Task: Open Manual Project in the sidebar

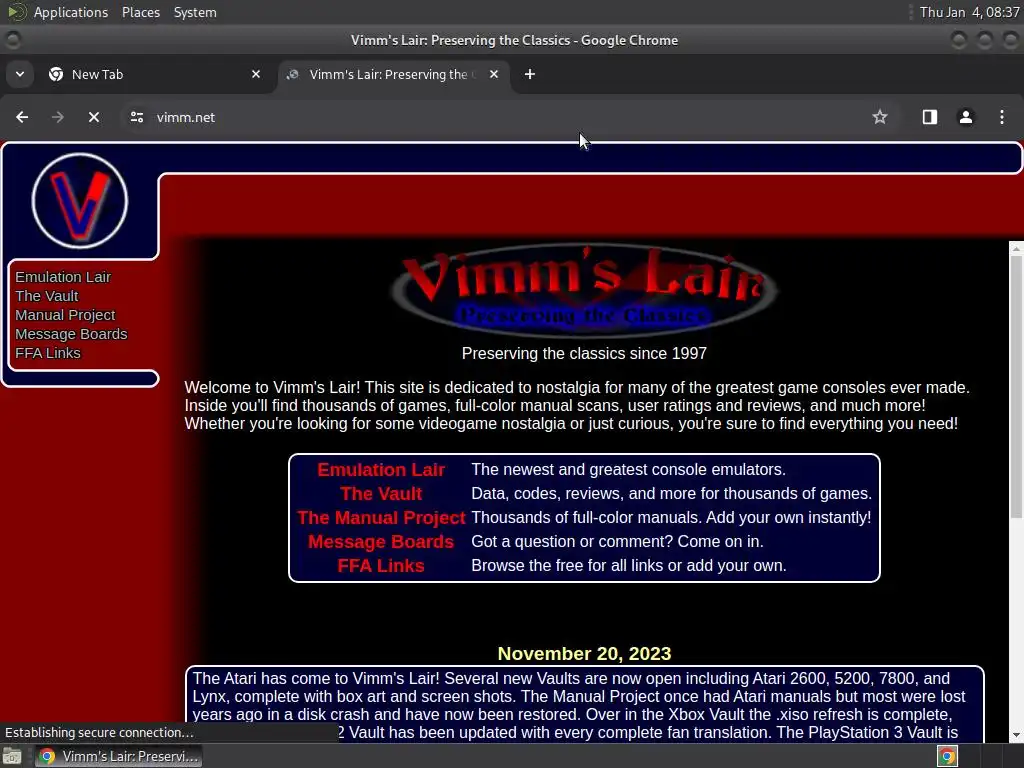Action: point(65,315)
